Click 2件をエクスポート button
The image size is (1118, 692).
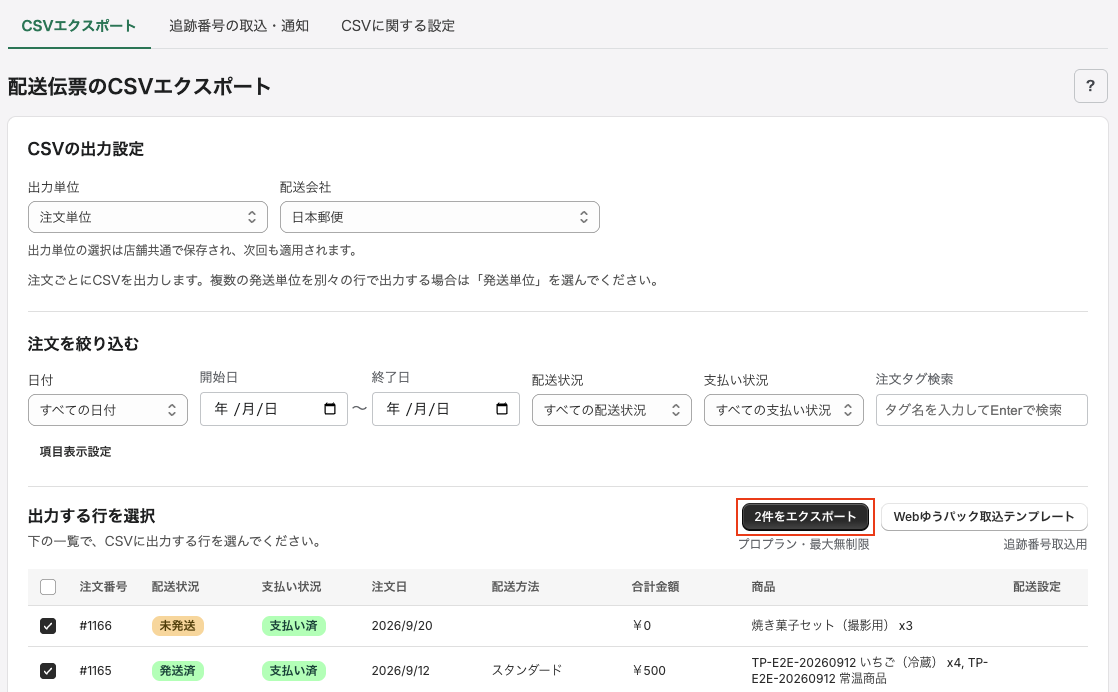805,517
